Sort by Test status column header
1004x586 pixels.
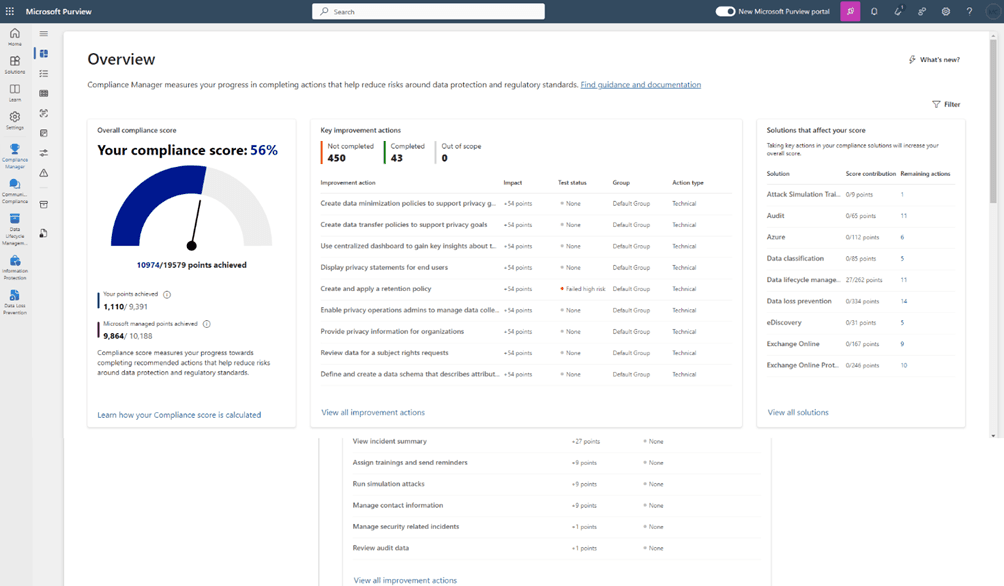click(572, 183)
